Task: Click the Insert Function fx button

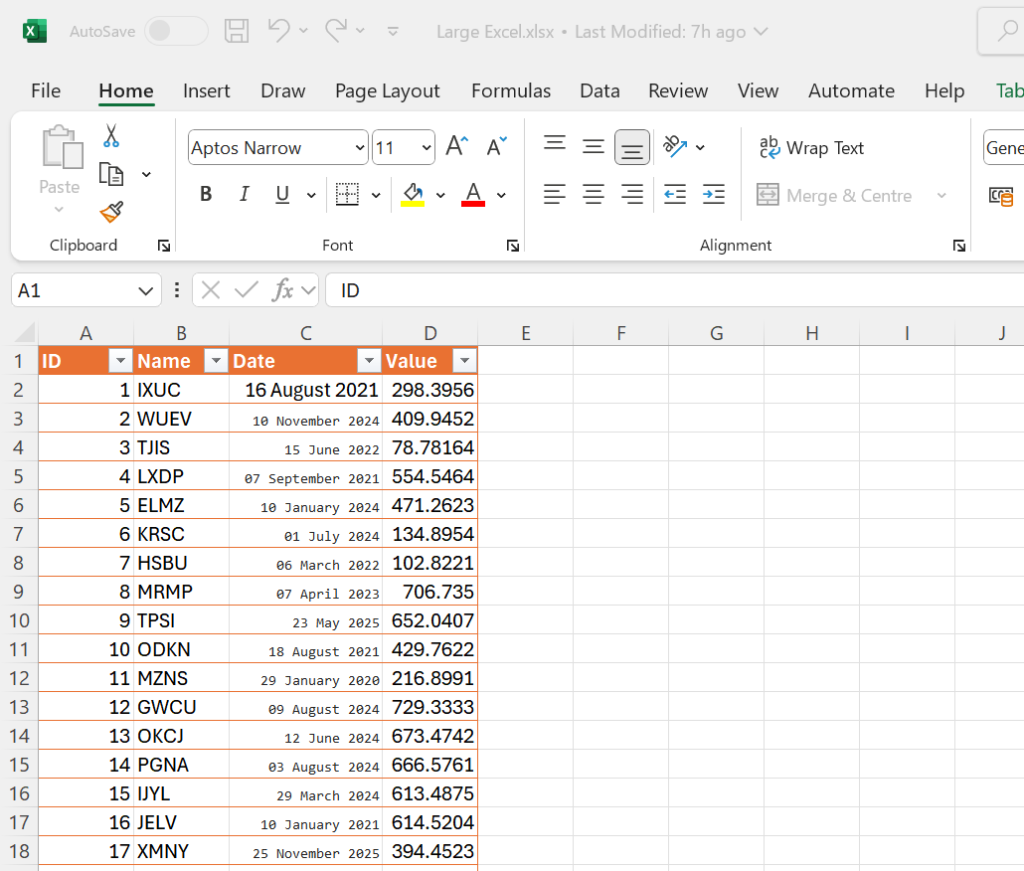Action: pyautogui.click(x=282, y=290)
